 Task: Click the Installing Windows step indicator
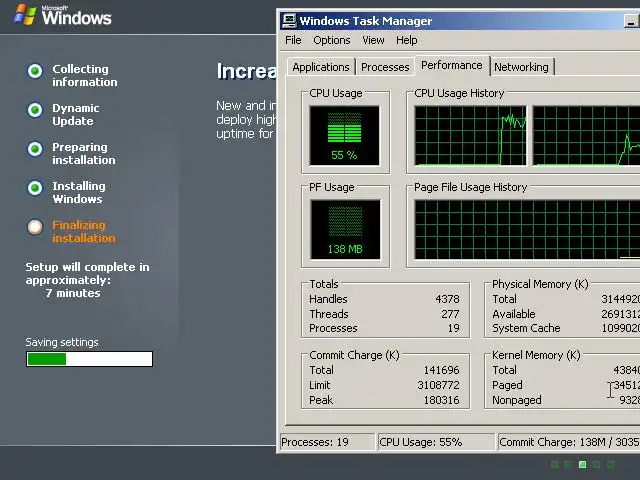click(x=35, y=188)
